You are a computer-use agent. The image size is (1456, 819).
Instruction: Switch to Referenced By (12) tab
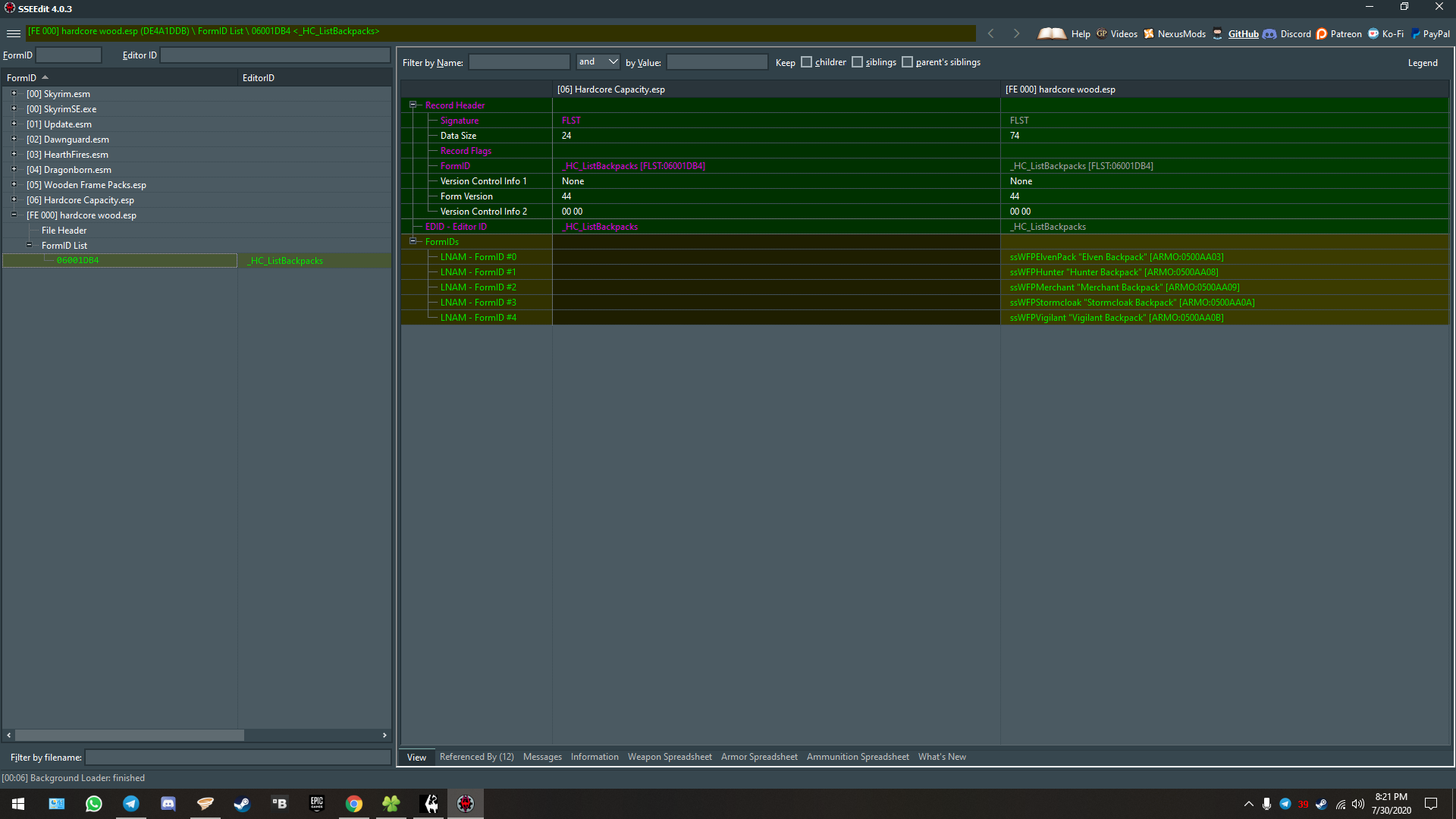pos(476,757)
